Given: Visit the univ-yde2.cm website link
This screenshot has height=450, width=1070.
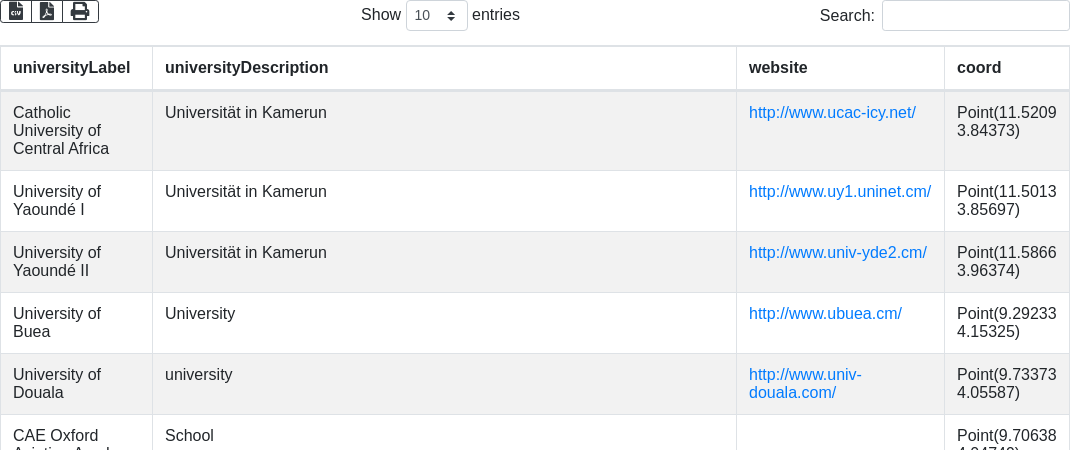Looking at the screenshot, I should 837,253.
